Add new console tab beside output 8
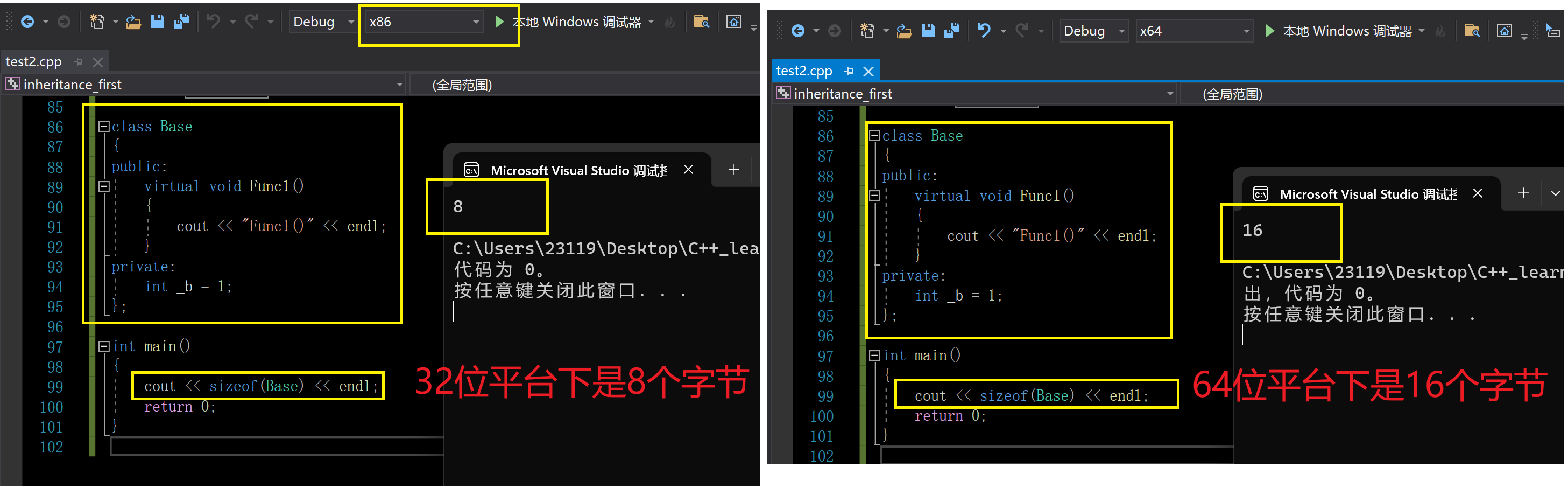The width and height of the screenshot is (1568, 495). (734, 170)
